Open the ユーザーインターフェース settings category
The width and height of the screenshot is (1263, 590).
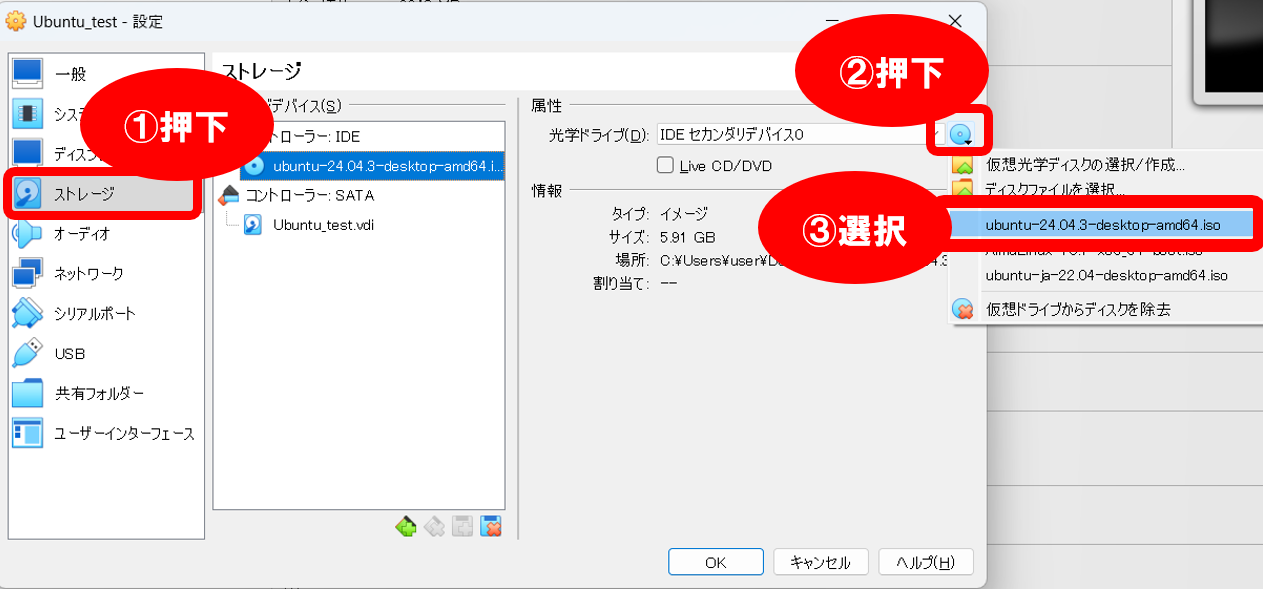pos(124,433)
